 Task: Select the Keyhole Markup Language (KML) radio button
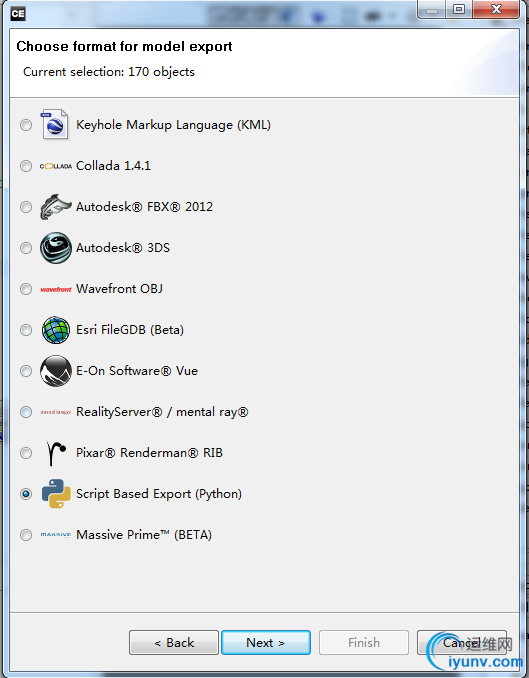click(x=26, y=125)
